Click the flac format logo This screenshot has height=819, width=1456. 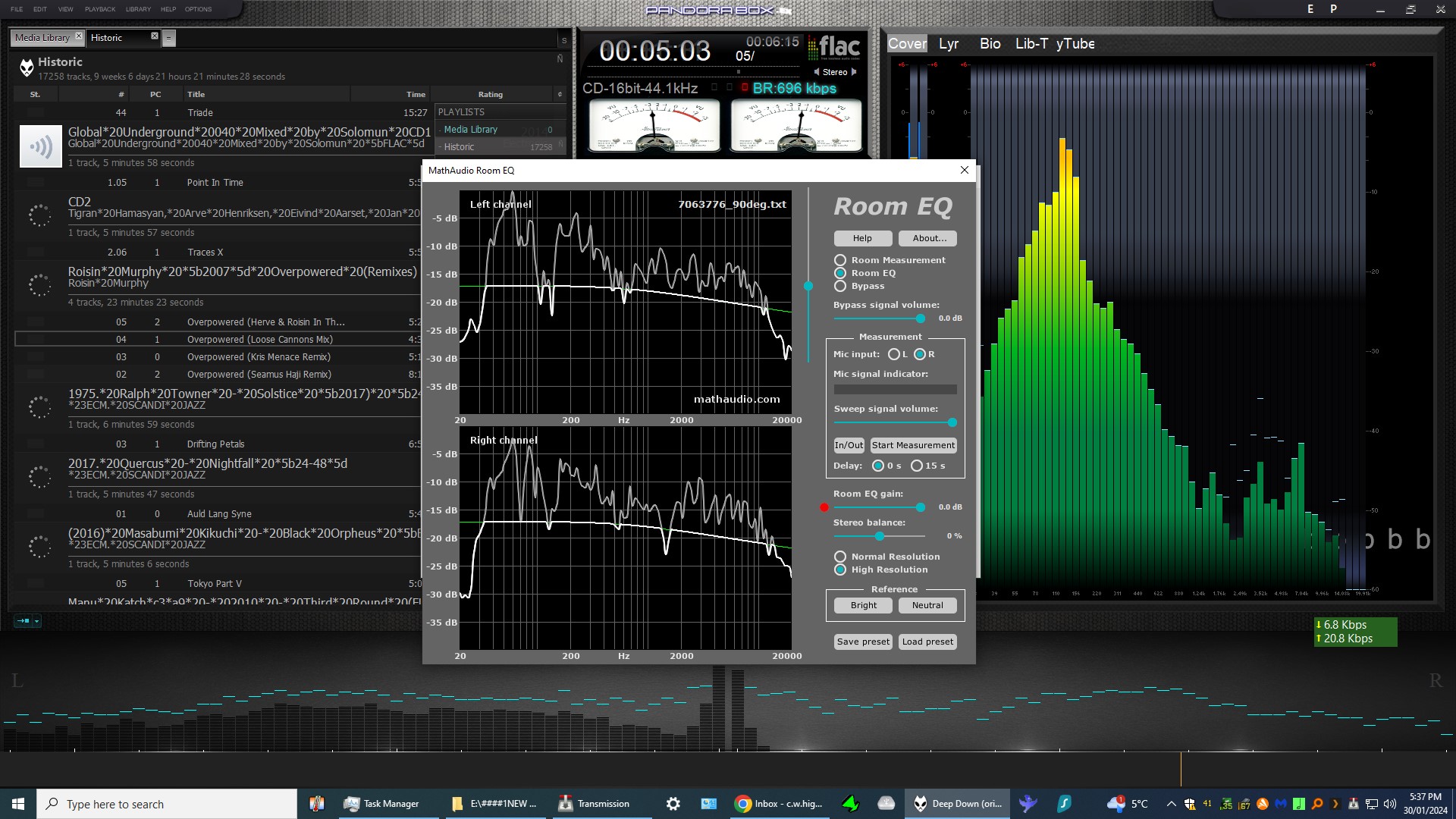coord(834,48)
